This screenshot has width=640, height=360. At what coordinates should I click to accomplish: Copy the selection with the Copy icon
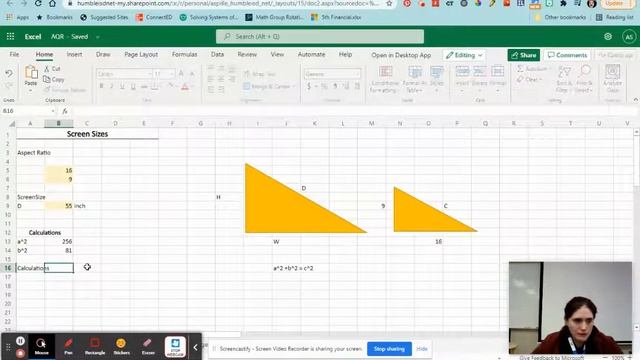pyautogui.click(x=47, y=79)
